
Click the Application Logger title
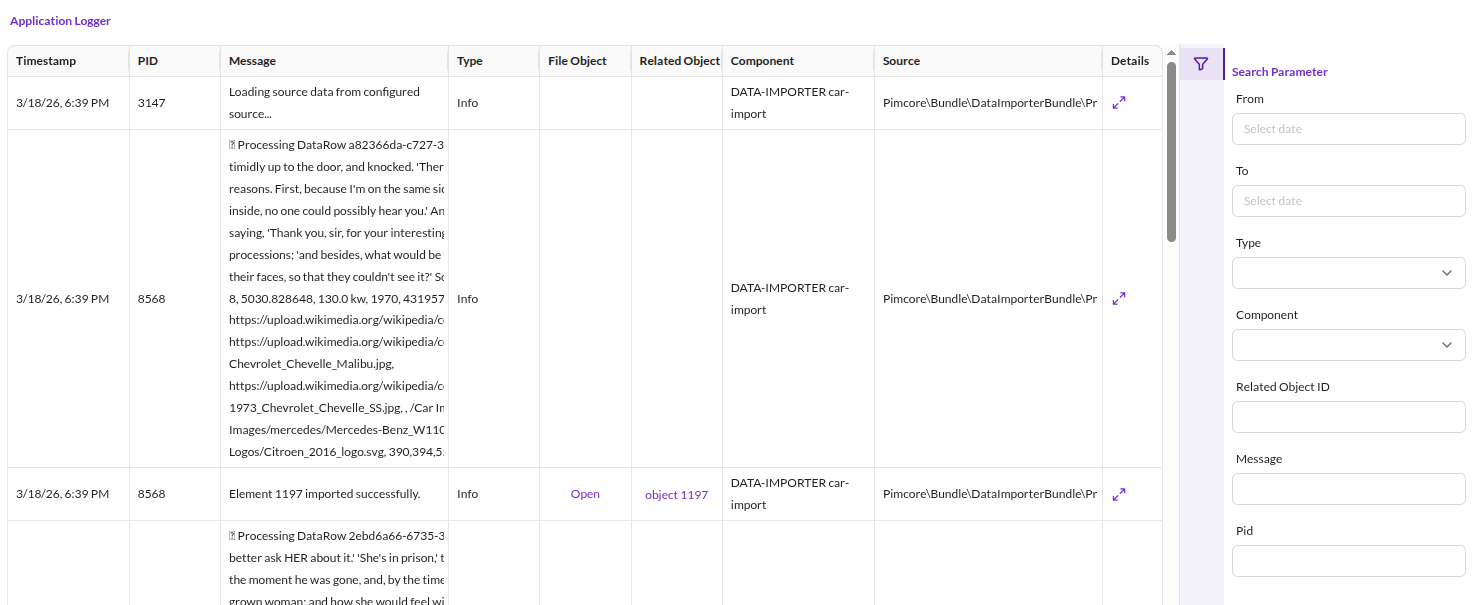click(x=60, y=21)
